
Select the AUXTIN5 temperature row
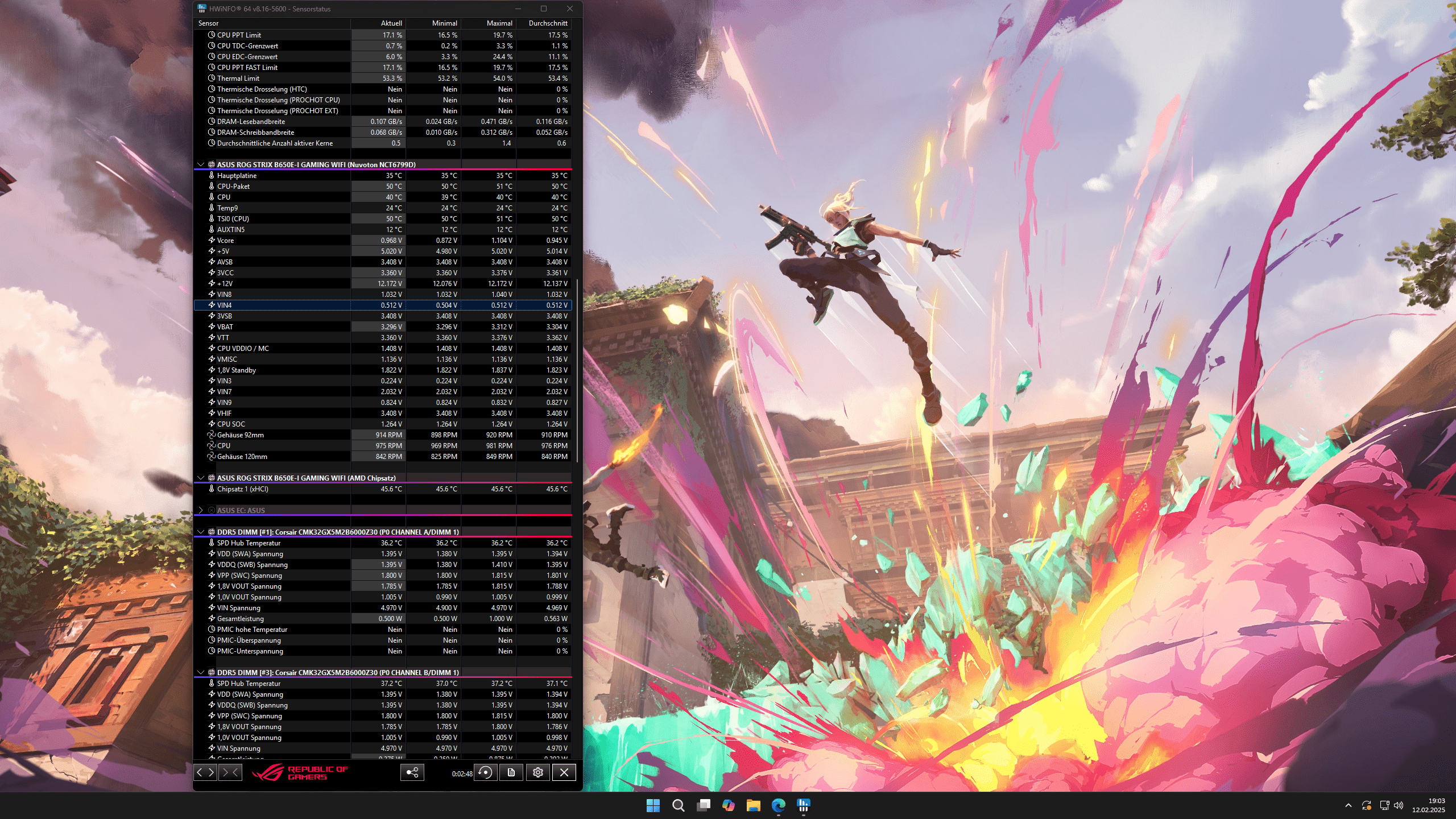point(383,229)
